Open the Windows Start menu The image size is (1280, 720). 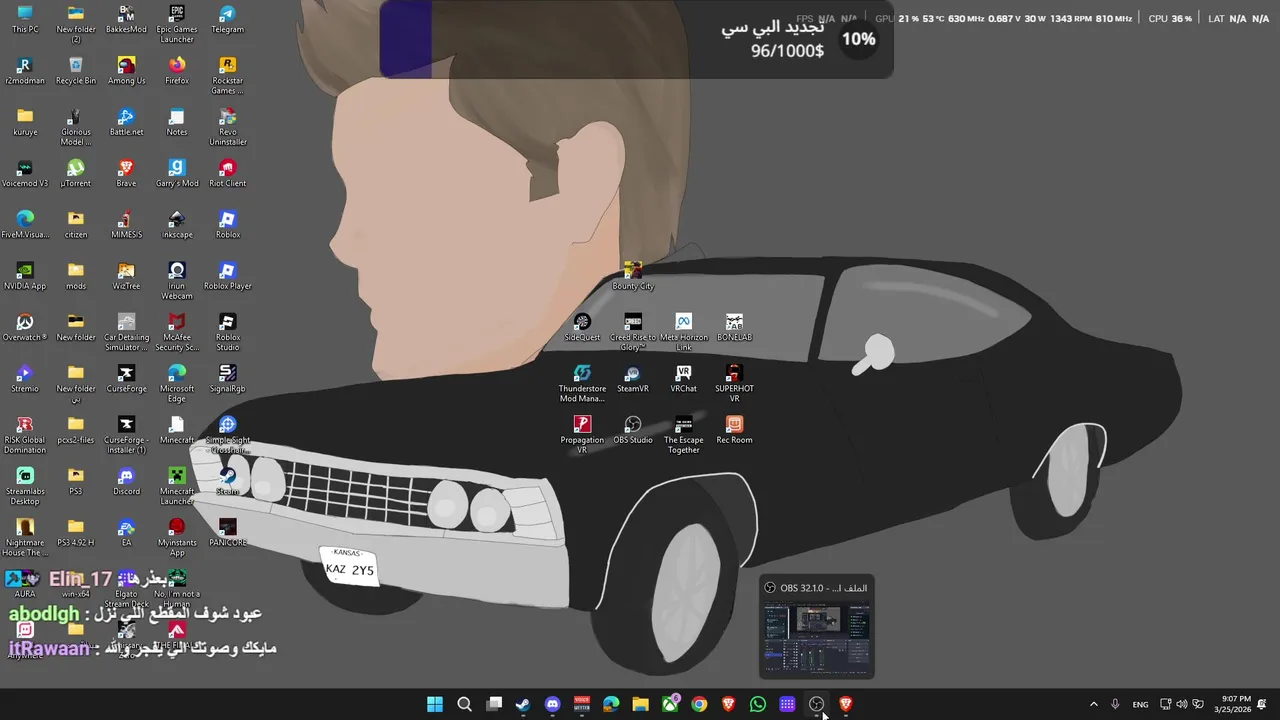click(435, 704)
